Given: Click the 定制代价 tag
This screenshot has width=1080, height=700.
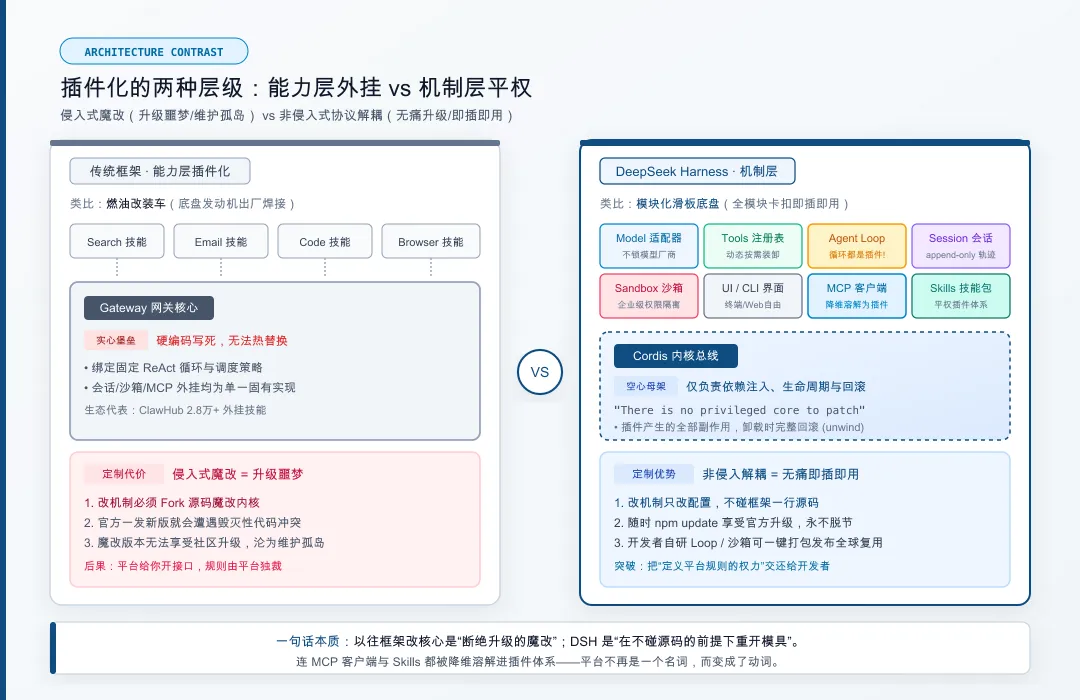Looking at the screenshot, I should (124, 474).
